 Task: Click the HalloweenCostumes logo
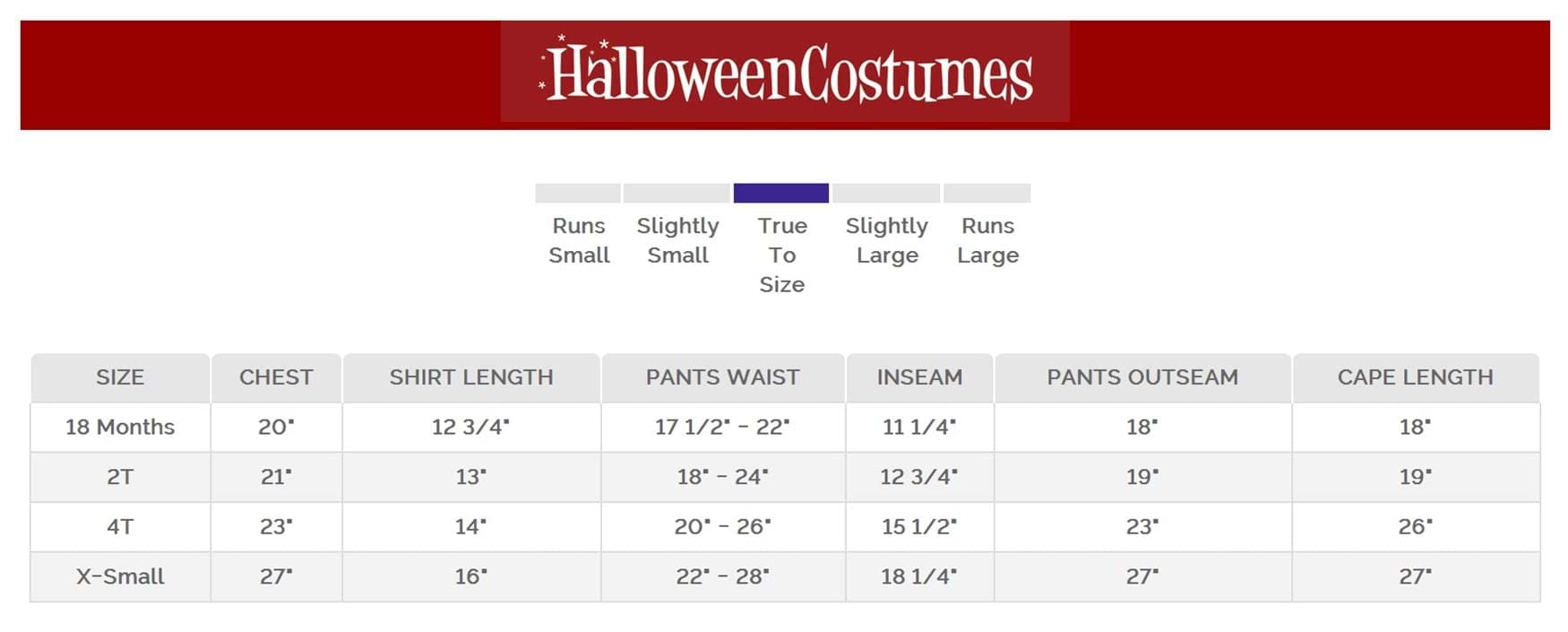(x=785, y=73)
